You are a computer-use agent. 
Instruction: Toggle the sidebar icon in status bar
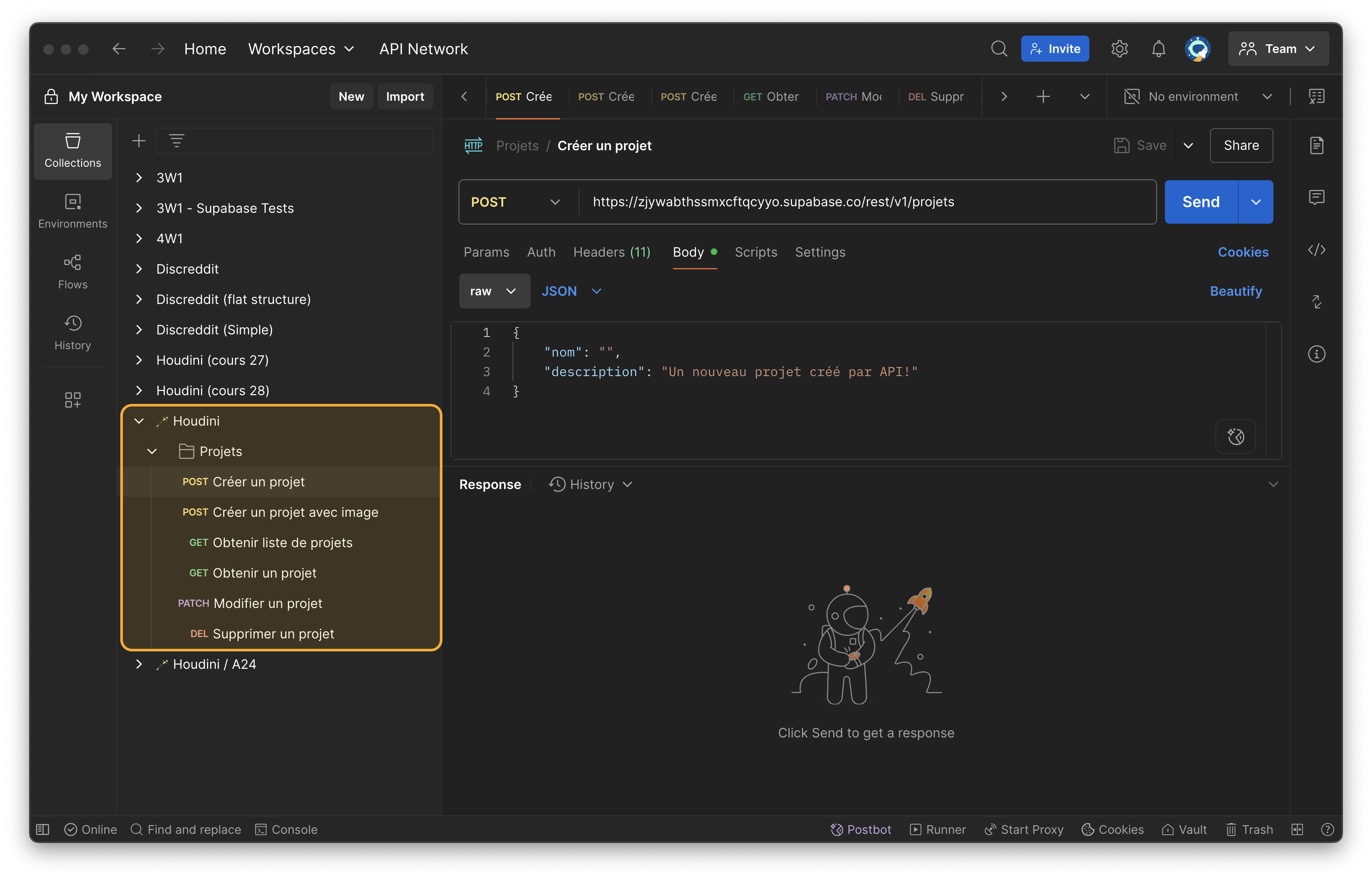click(x=43, y=829)
